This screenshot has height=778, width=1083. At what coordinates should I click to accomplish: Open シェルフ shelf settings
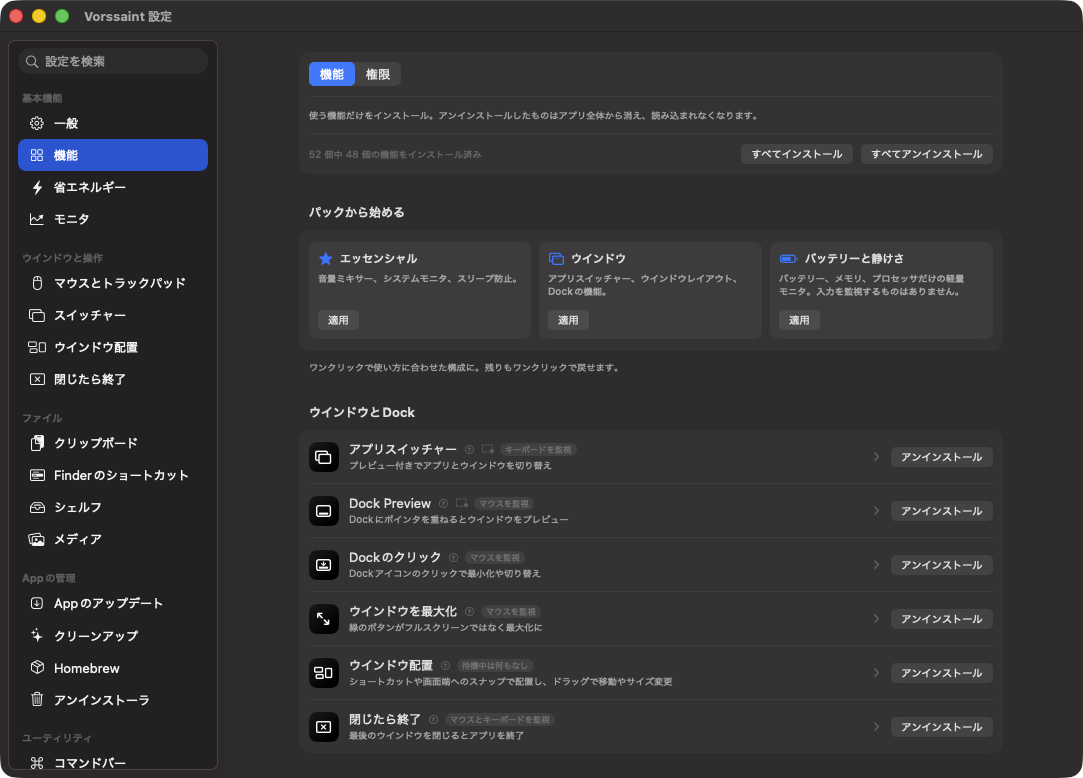pos(113,507)
